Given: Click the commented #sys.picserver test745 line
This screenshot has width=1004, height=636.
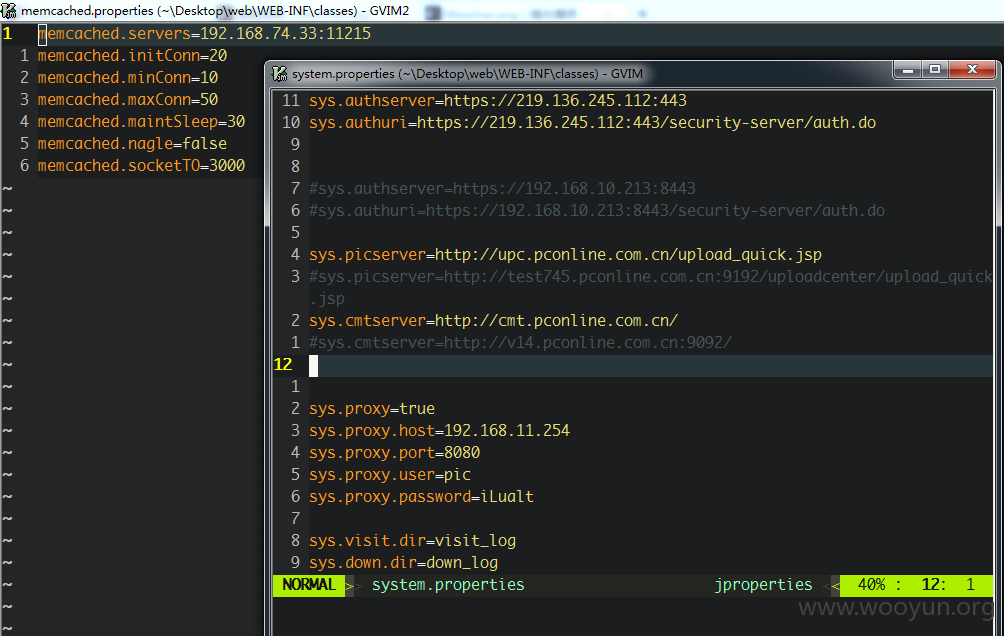Looking at the screenshot, I should [651, 288].
